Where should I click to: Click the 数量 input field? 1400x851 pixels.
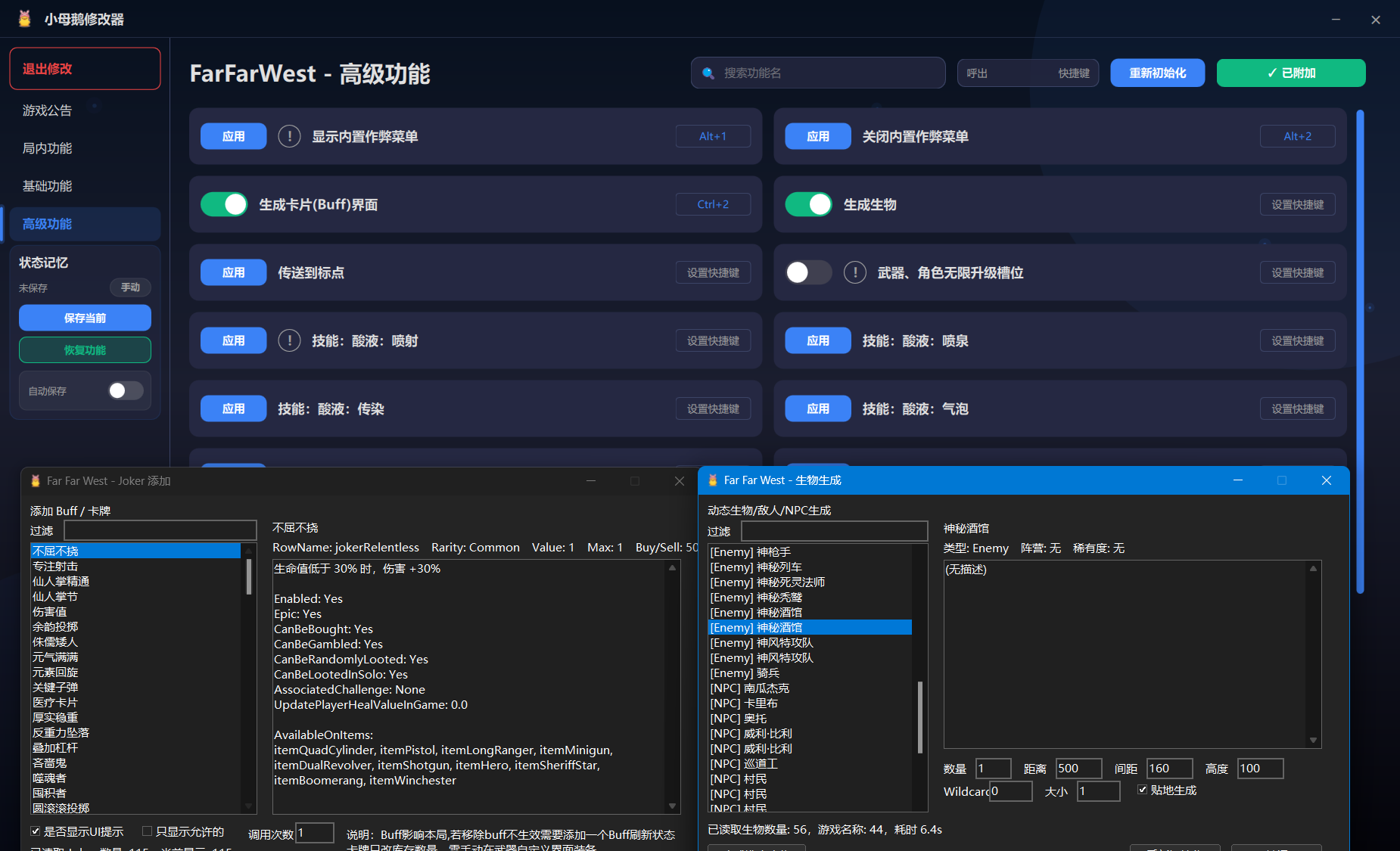pos(993,769)
